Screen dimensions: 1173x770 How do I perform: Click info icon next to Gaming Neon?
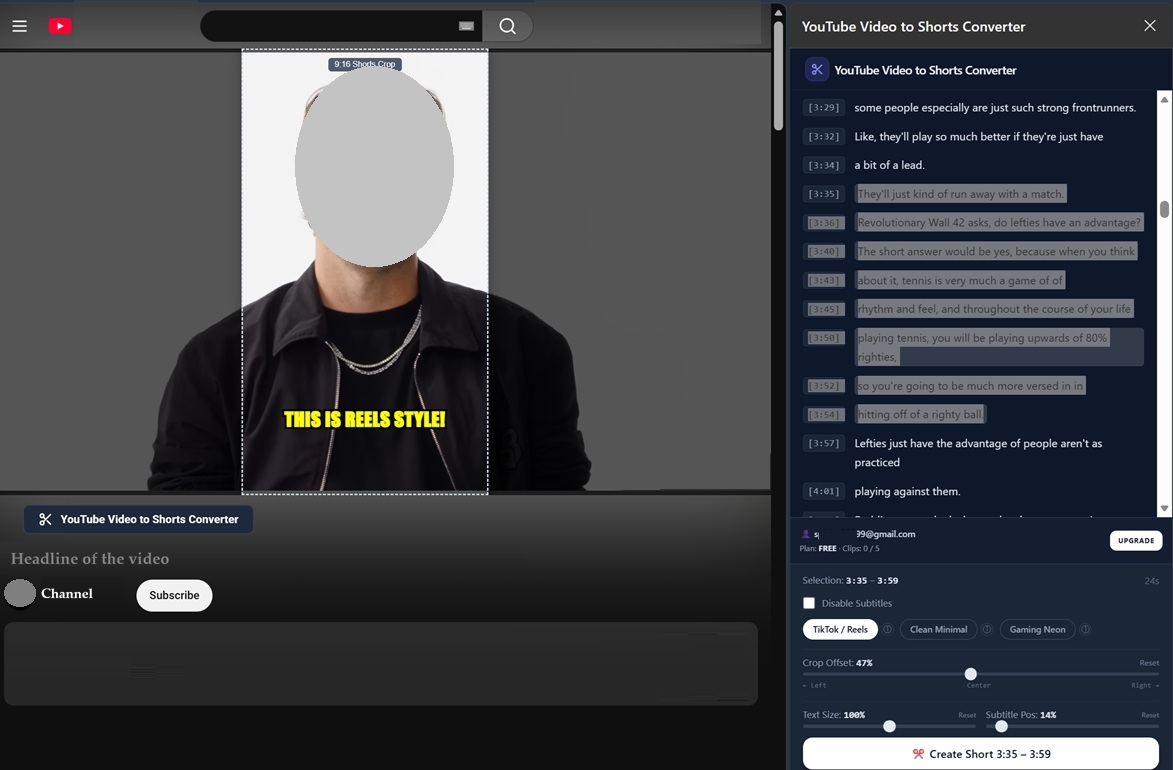[1085, 629]
